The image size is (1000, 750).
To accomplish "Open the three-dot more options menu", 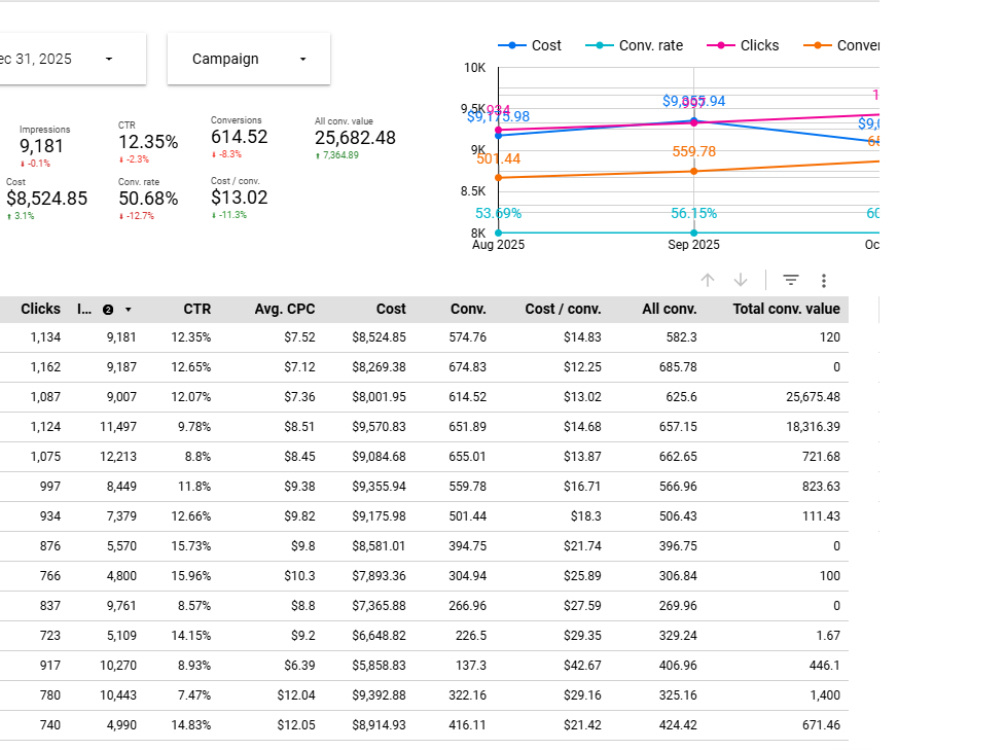I will [x=823, y=281].
